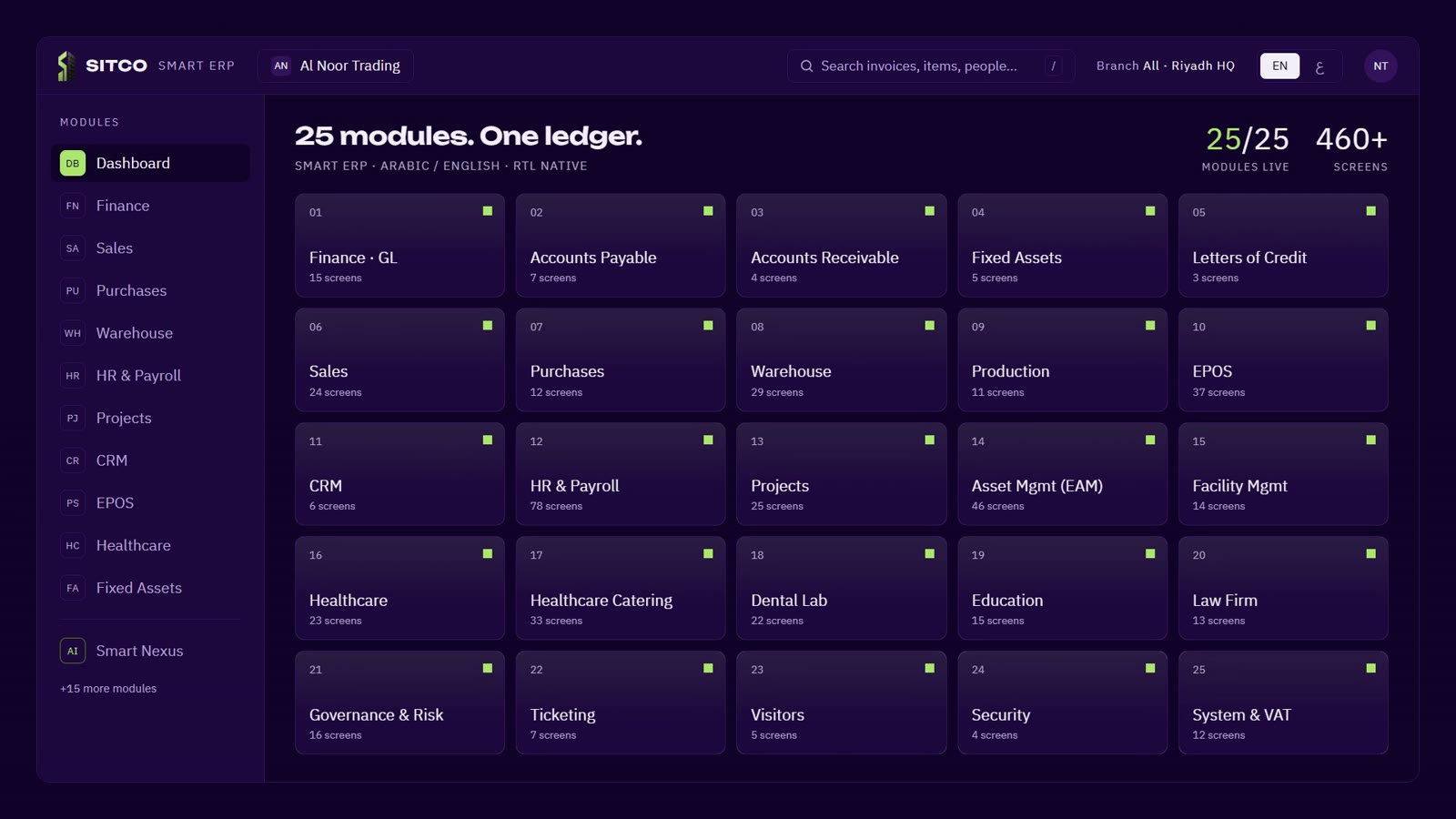Open the Letters of Credit card
This screenshot has height=819, width=1456.
point(1283,245)
